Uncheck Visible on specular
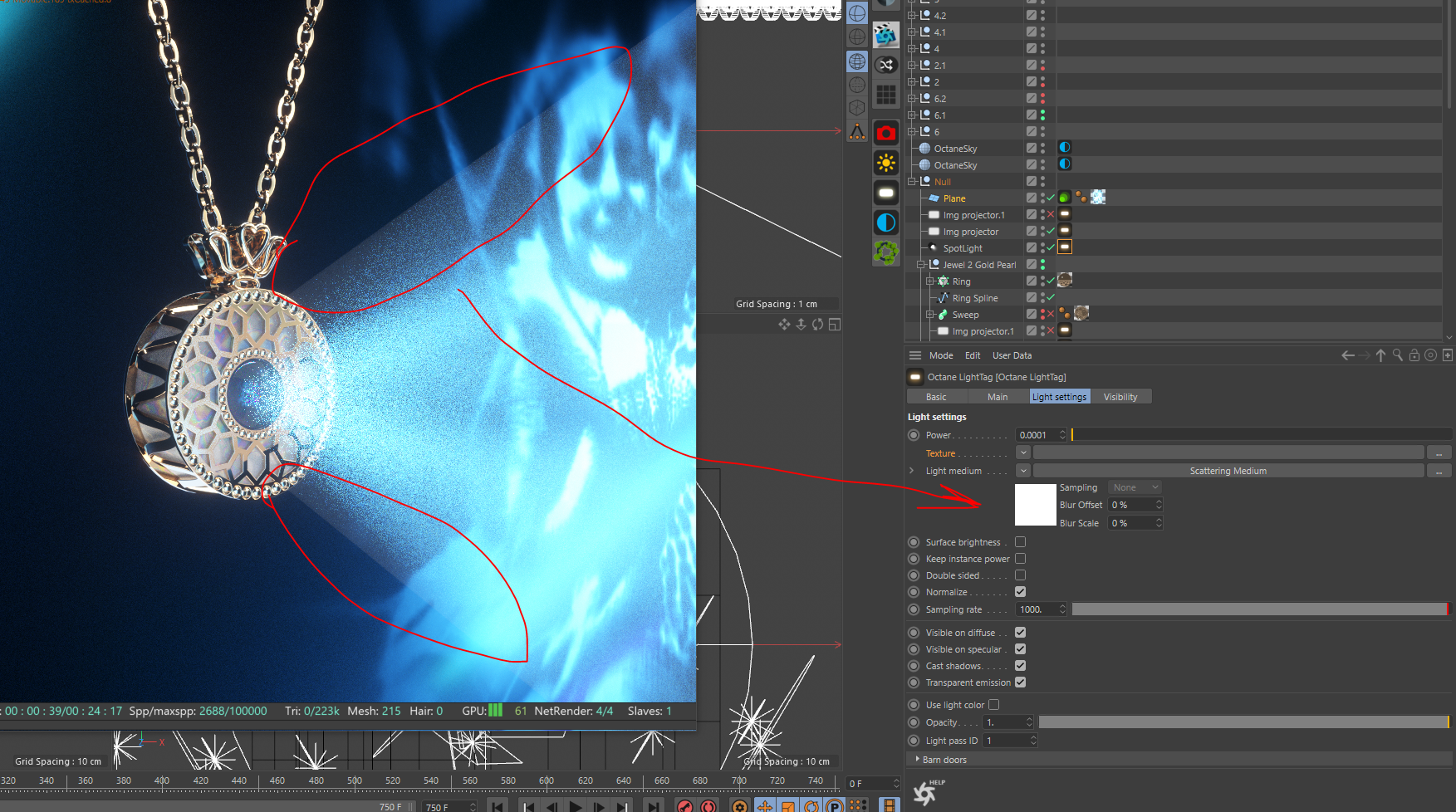The height and width of the screenshot is (812, 1456). 1021,649
